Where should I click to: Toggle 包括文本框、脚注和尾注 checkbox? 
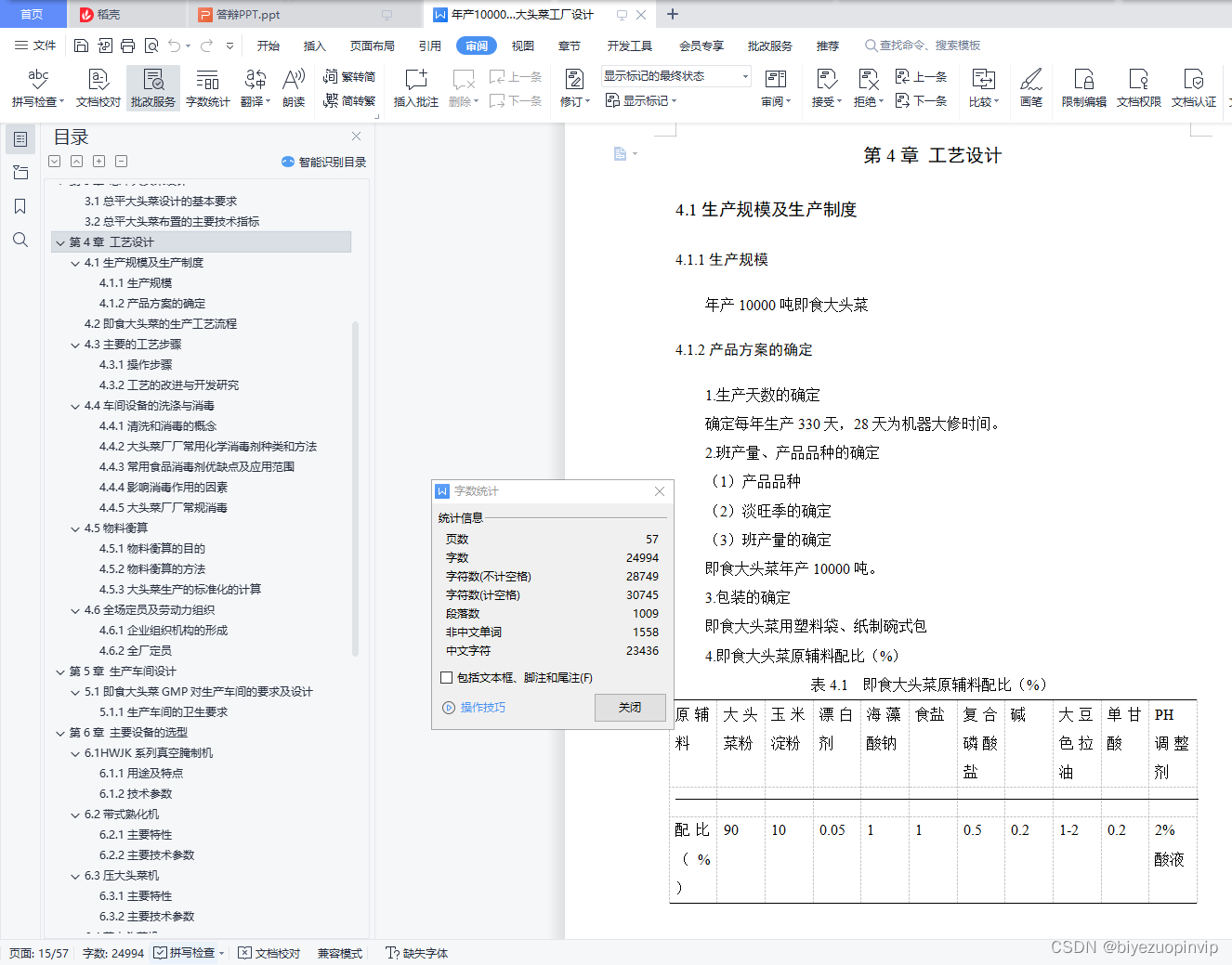point(447,678)
